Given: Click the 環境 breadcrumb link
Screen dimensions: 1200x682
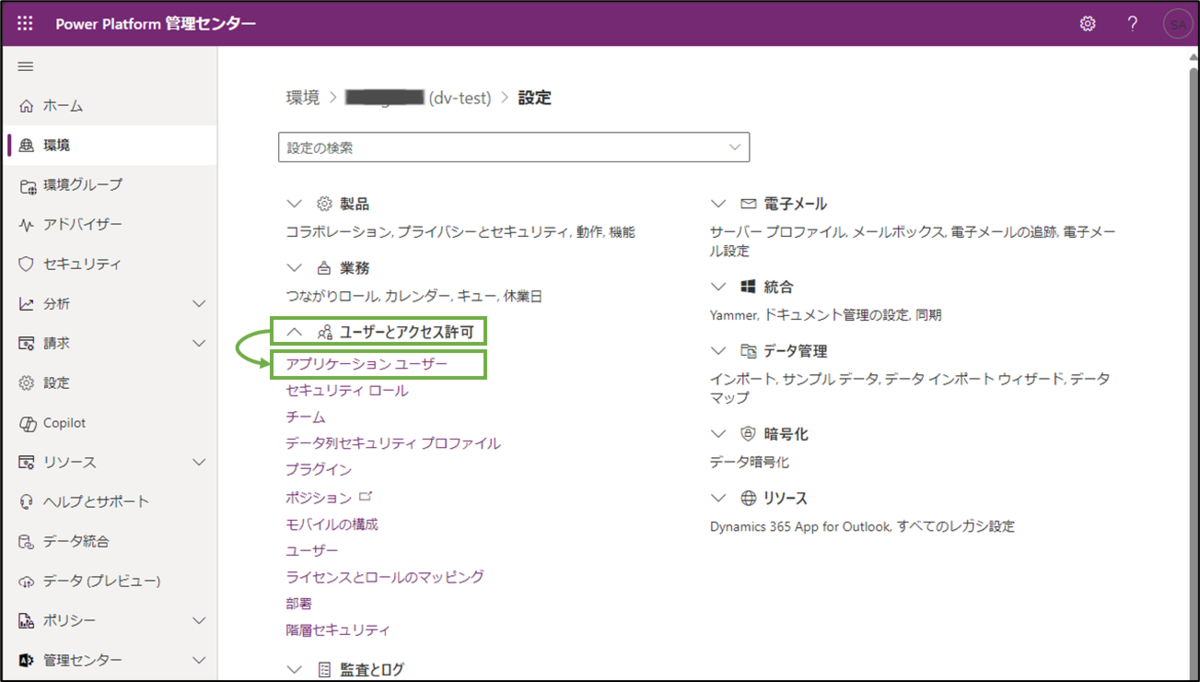Looking at the screenshot, I should [x=303, y=98].
